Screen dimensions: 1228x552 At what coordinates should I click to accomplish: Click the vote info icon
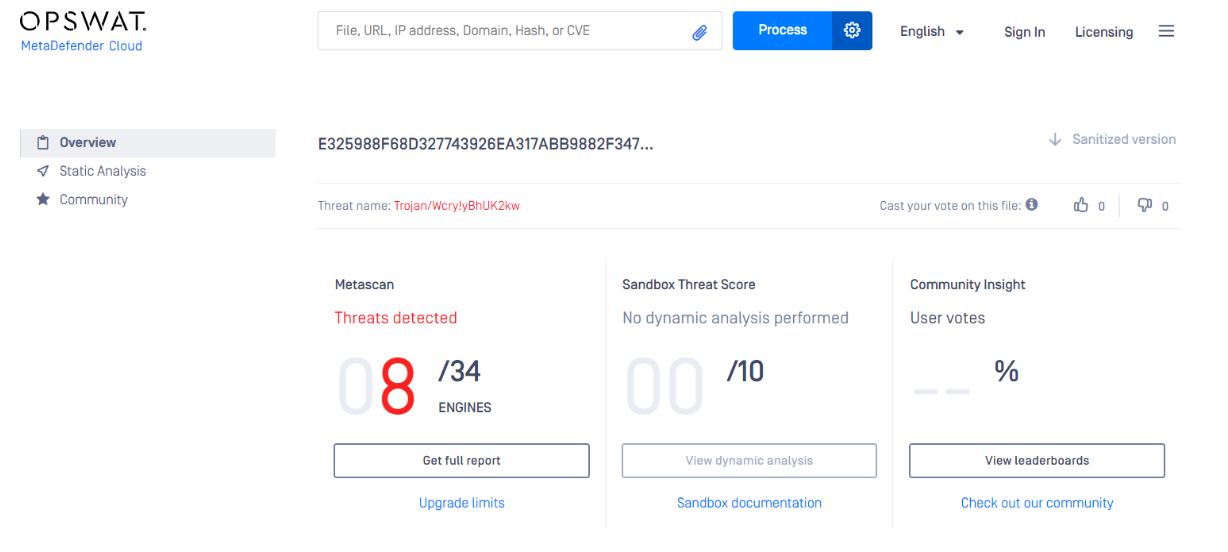(1032, 204)
